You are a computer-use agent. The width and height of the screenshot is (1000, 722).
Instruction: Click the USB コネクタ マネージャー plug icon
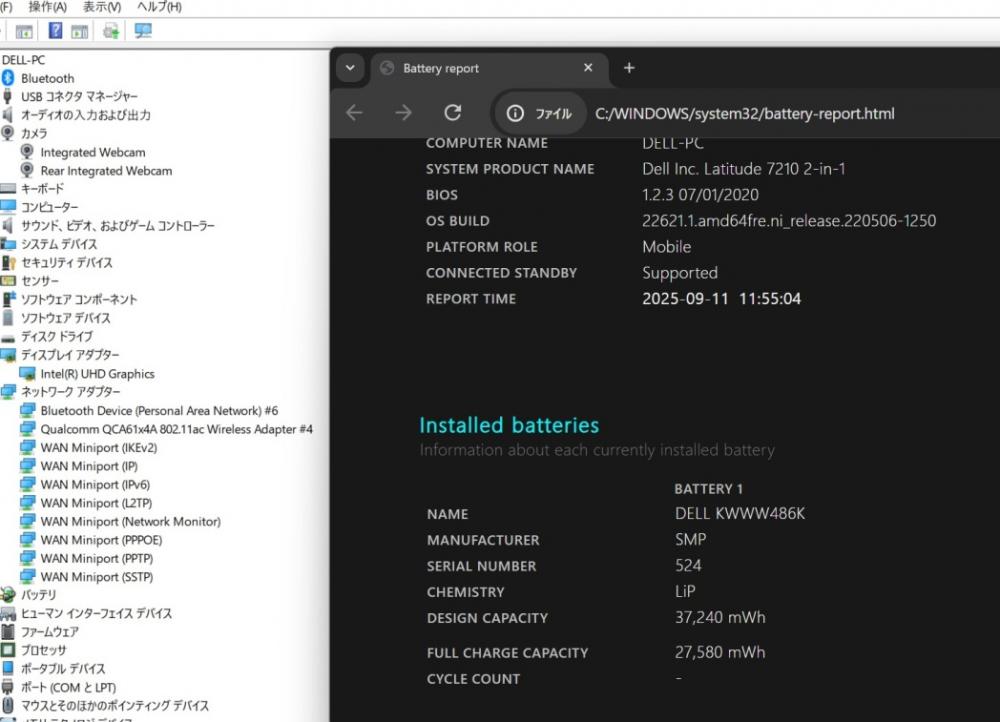point(8,96)
